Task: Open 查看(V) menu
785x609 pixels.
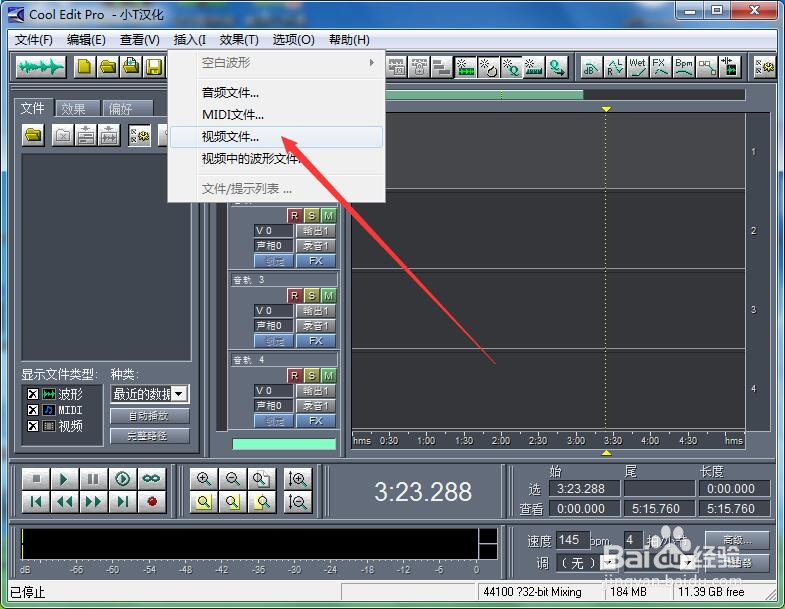Action: click(x=140, y=40)
